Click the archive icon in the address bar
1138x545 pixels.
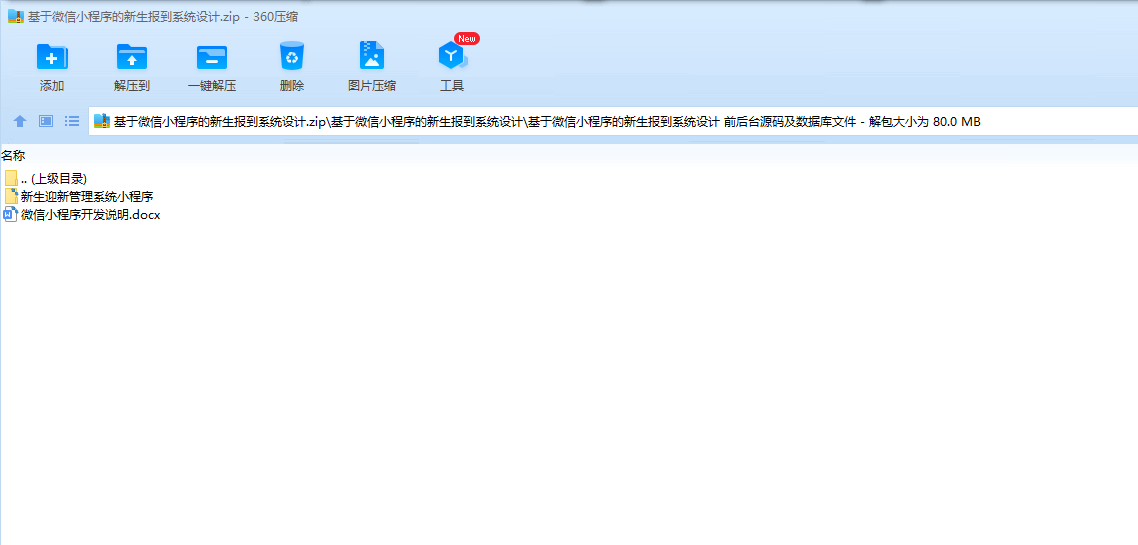pyautogui.click(x=102, y=121)
